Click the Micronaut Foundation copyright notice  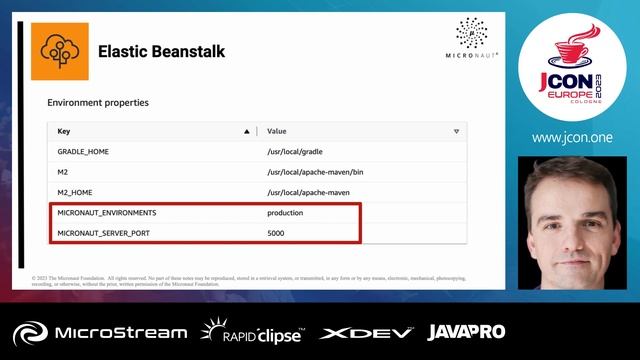(249, 281)
